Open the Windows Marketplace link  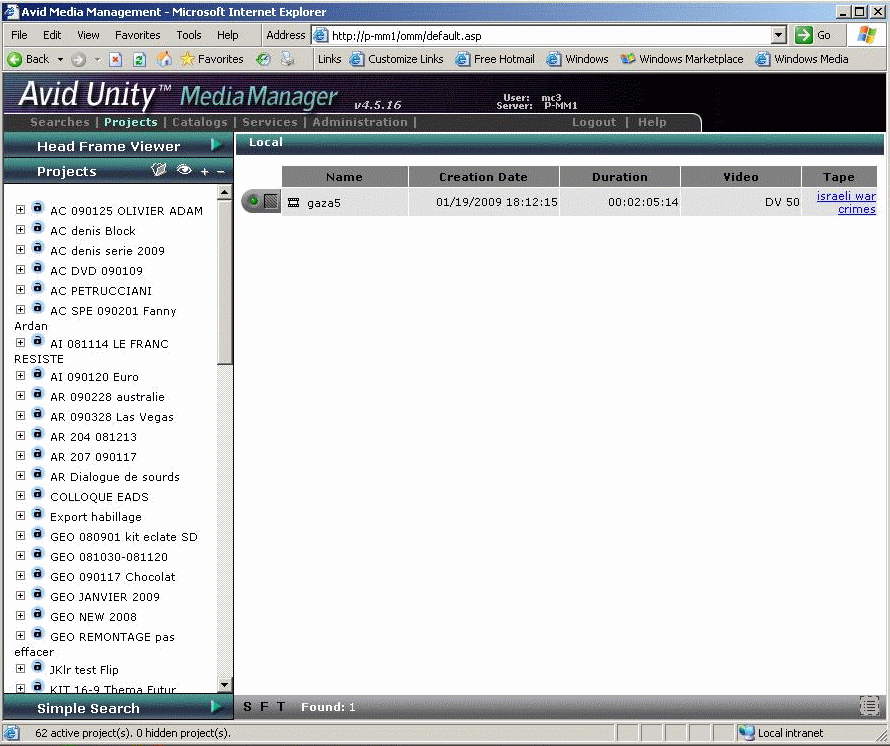click(682, 59)
